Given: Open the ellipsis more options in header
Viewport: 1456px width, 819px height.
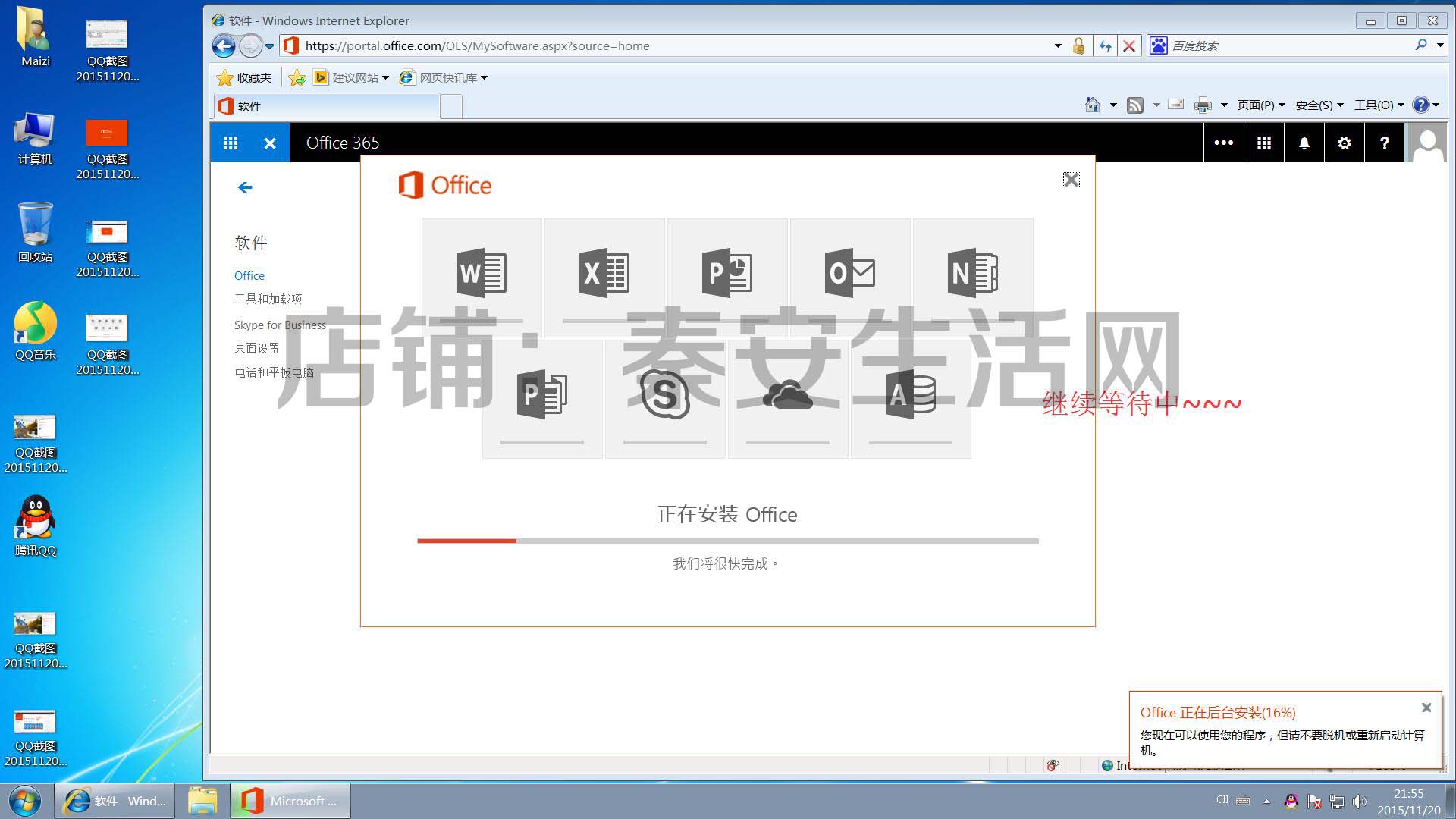Looking at the screenshot, I should tap(1223, 143).
